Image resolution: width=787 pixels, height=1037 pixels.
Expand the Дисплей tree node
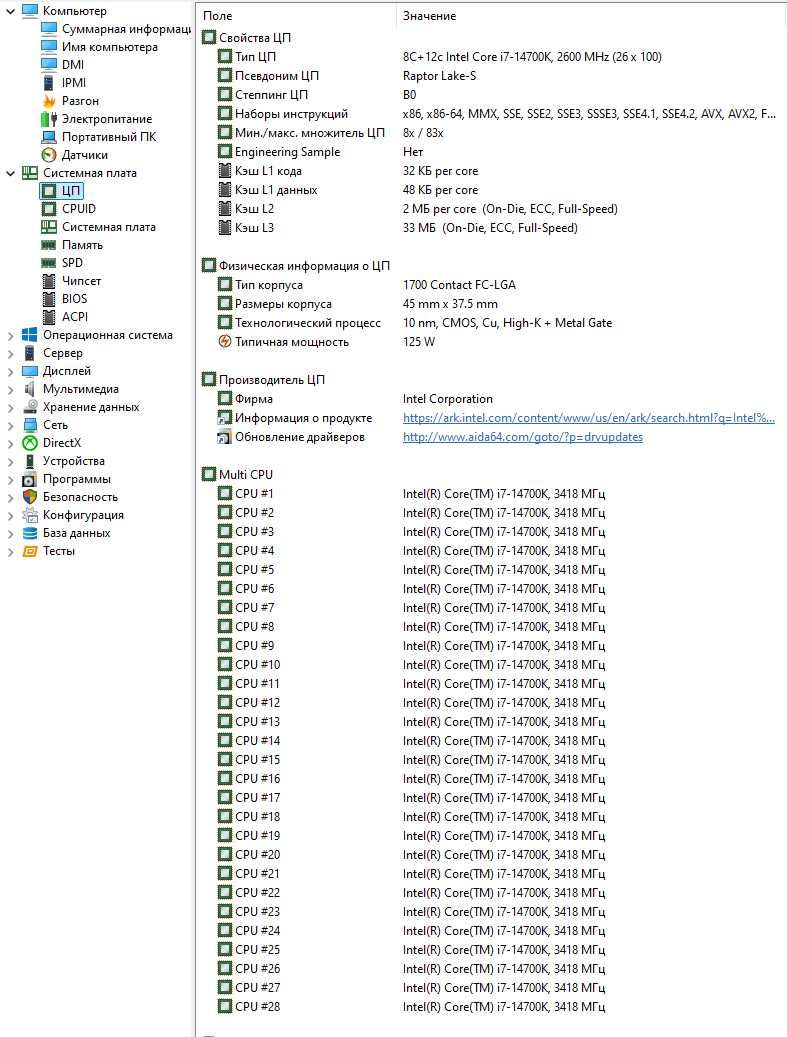10,371
